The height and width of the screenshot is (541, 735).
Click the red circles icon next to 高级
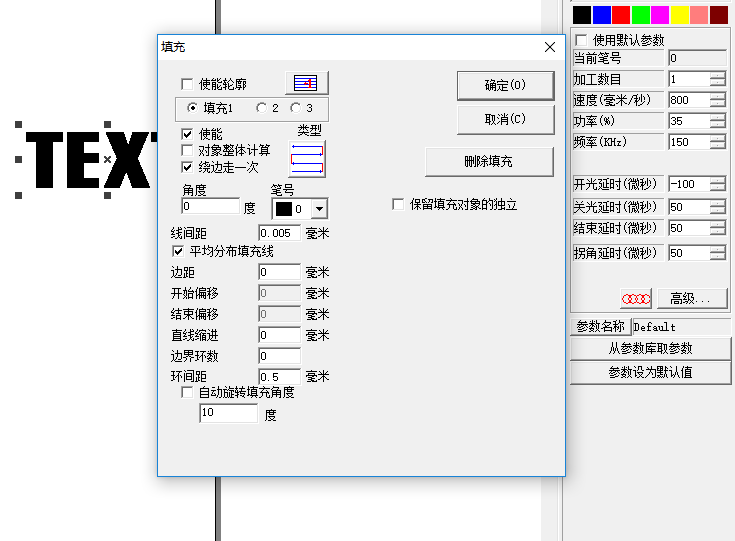636,298
